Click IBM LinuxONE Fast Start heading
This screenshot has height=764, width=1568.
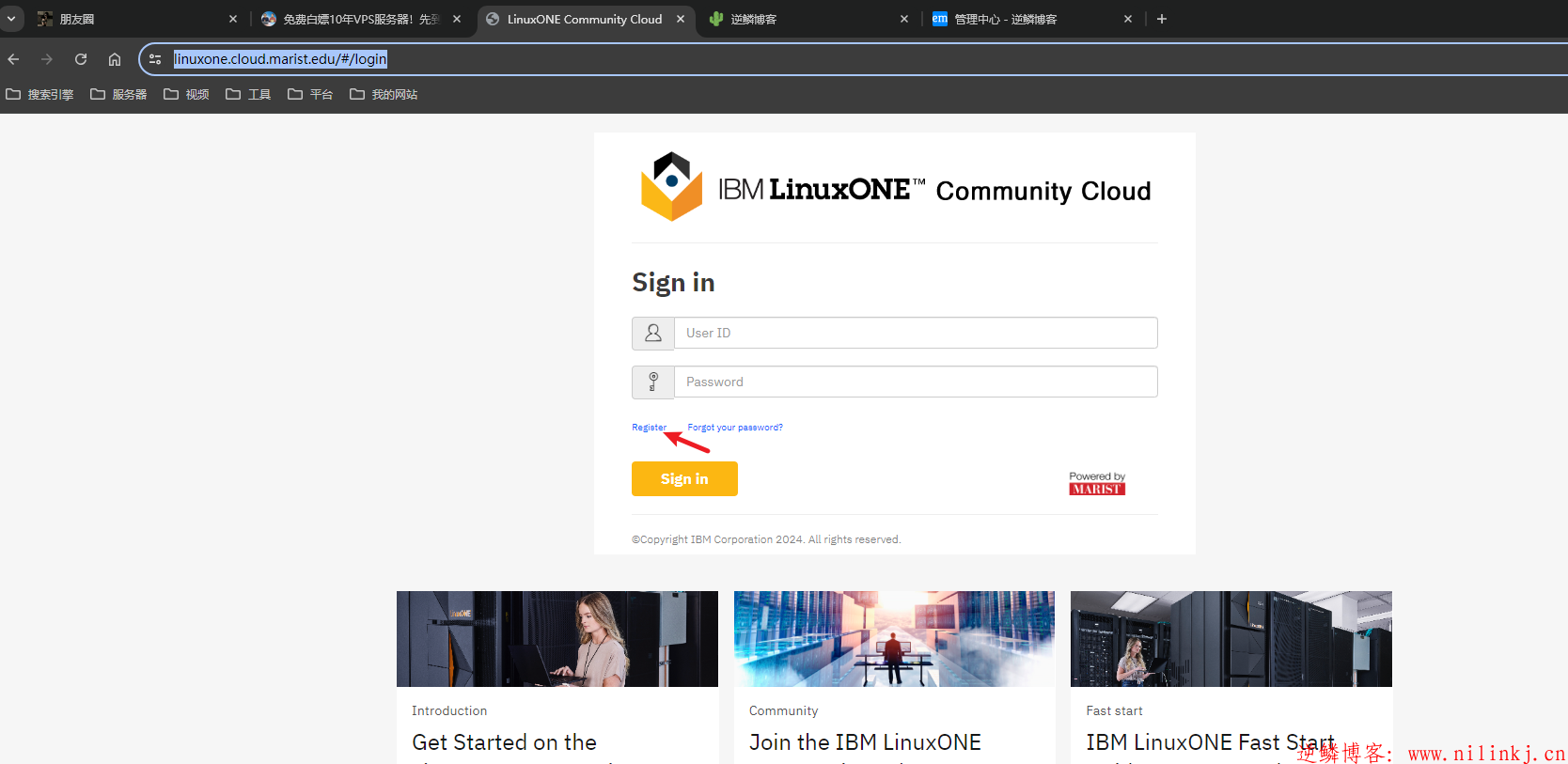tap(1210, 742)
